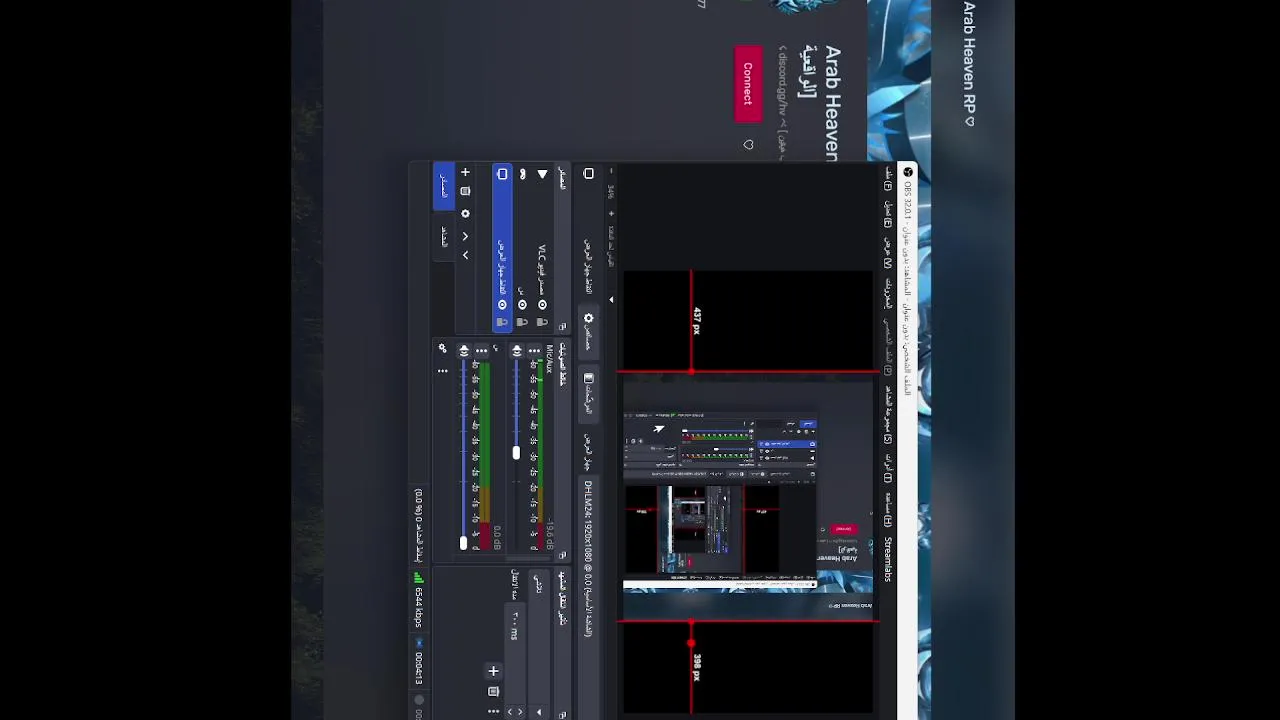Click the red Connect button

(x=748, y=83)
